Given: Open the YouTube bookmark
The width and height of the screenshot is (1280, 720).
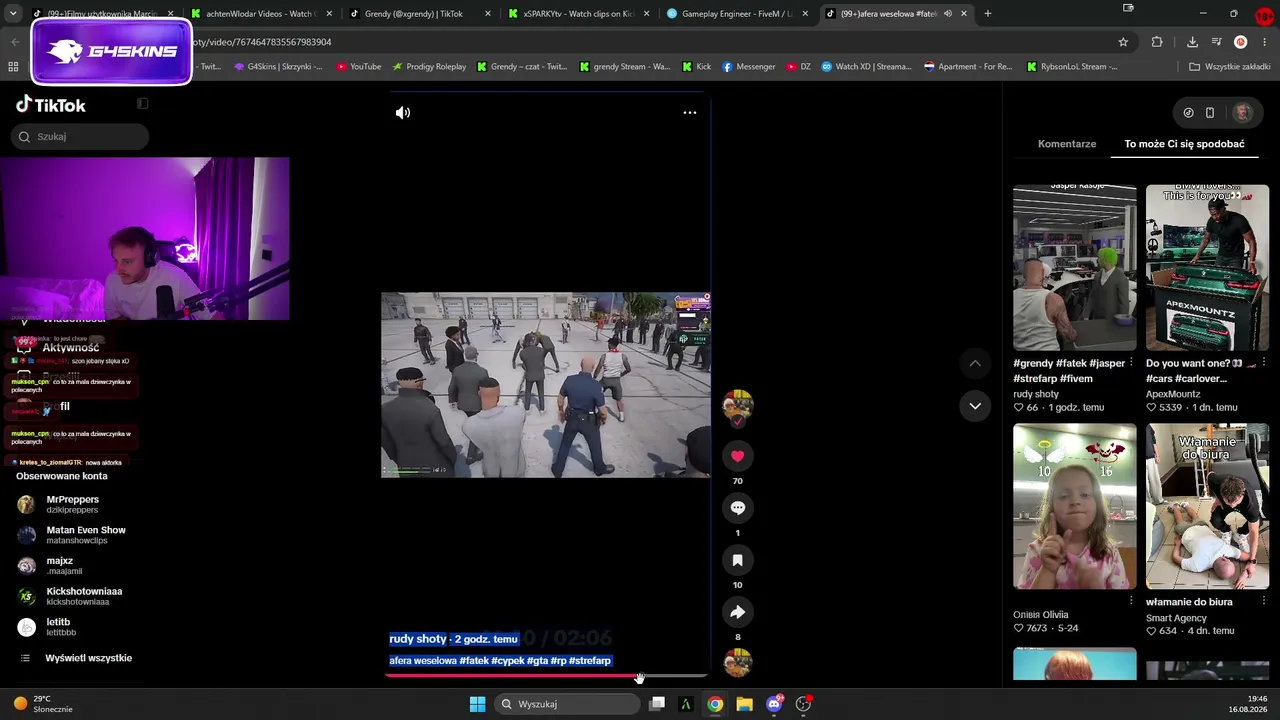Looking at the screenshot, I should tap(358, 67).
